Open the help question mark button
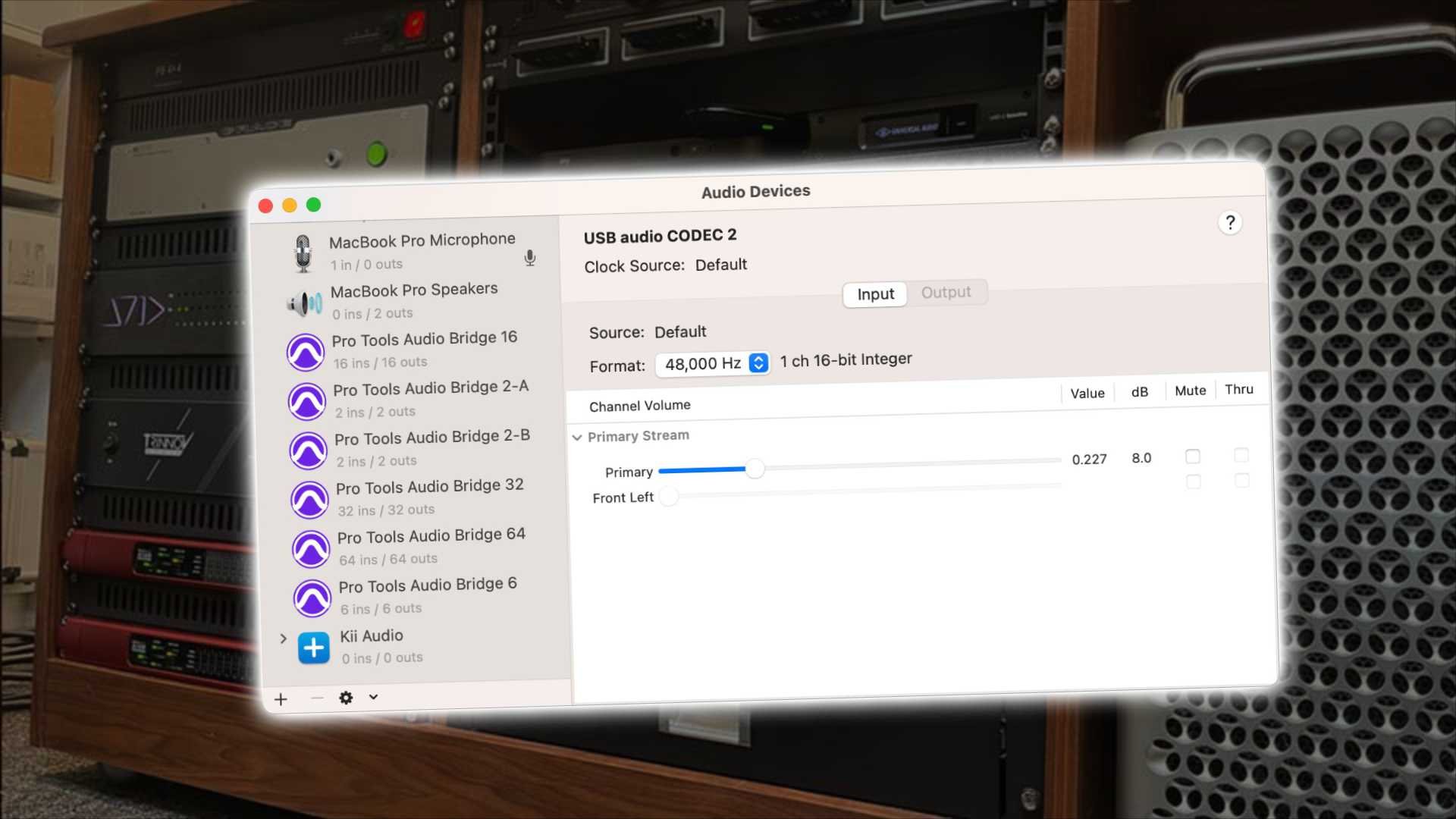This screenshot has width=1456, height=819. 1230,222
